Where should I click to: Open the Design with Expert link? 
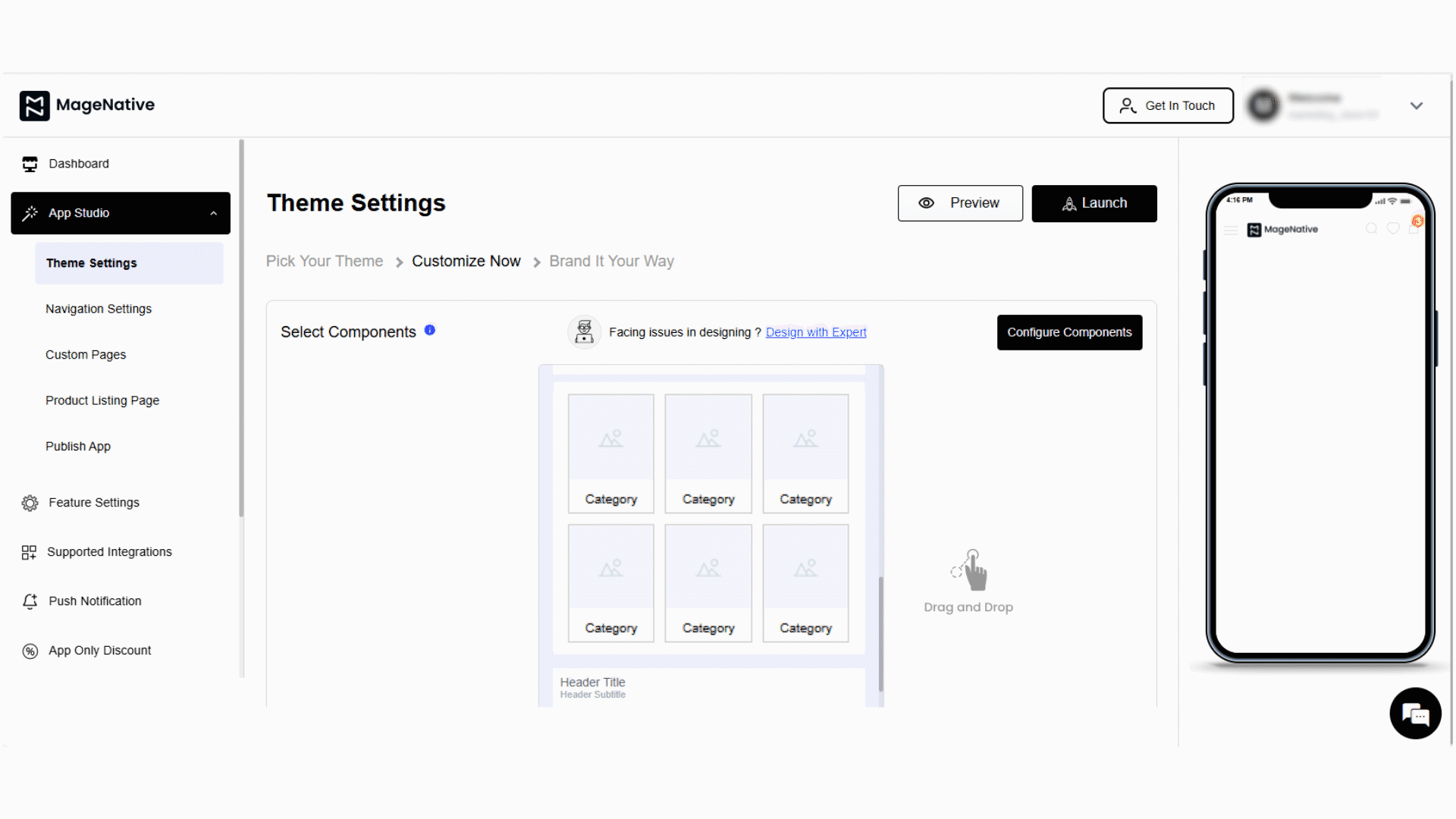[816, 332]
